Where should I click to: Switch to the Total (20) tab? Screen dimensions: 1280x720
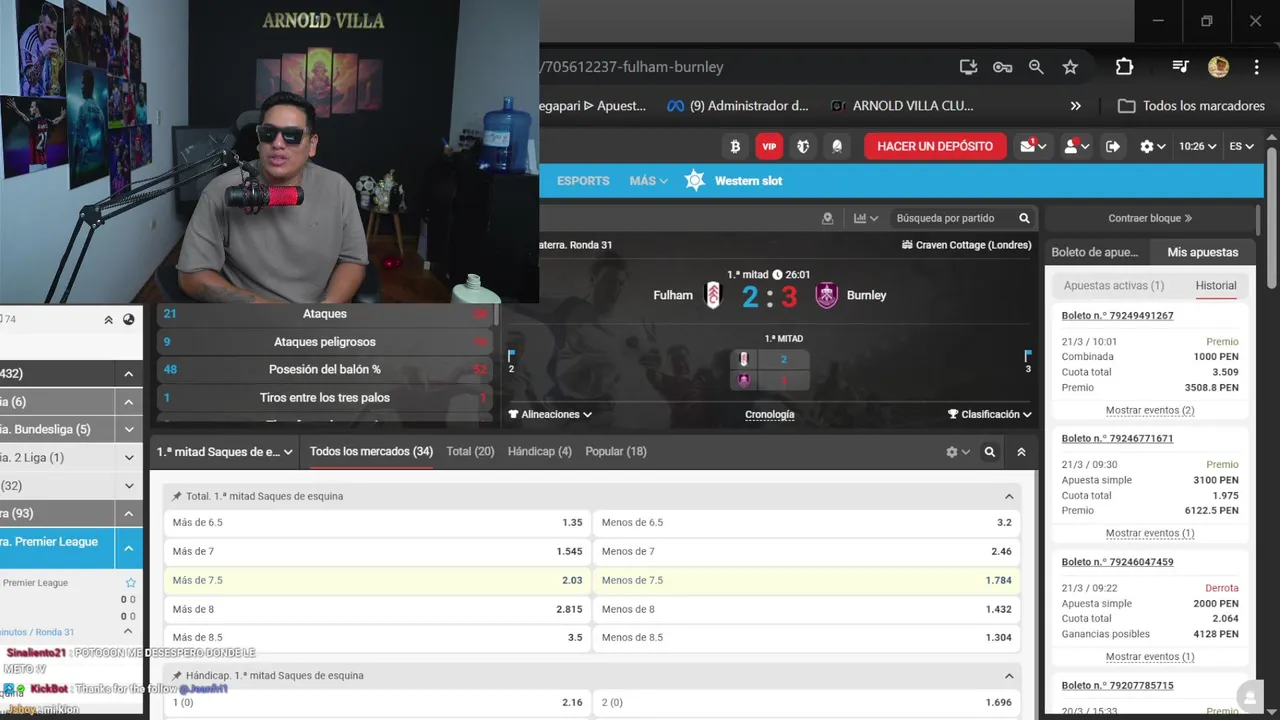point(470,451)
